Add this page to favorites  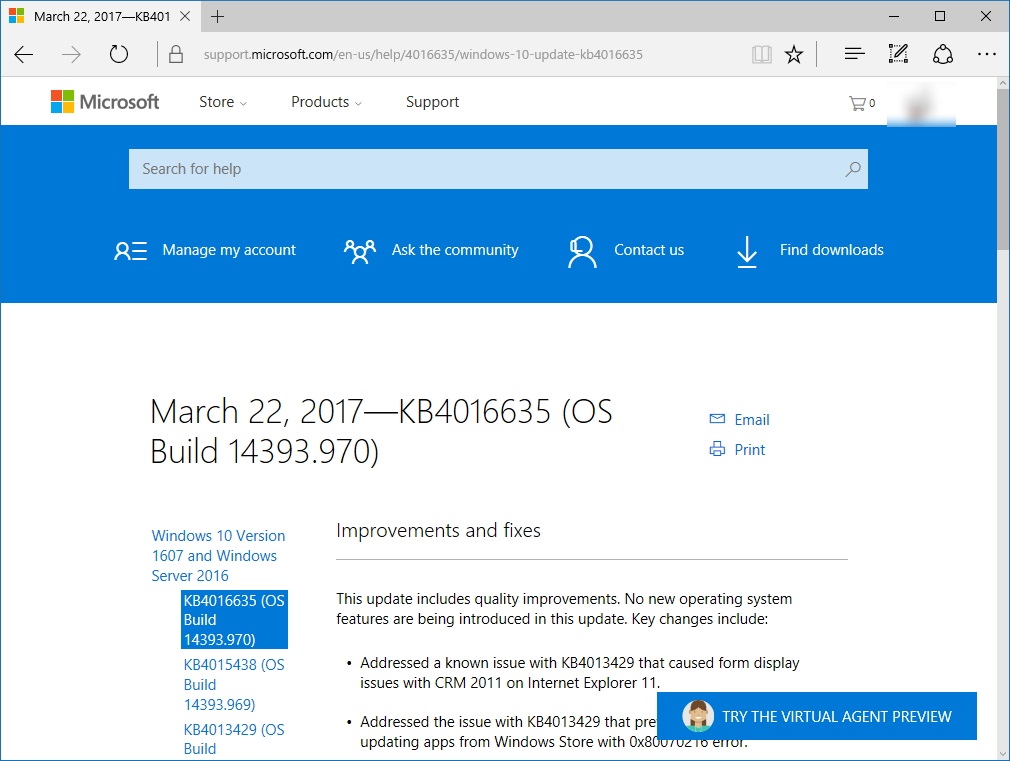tap(794, 55)
